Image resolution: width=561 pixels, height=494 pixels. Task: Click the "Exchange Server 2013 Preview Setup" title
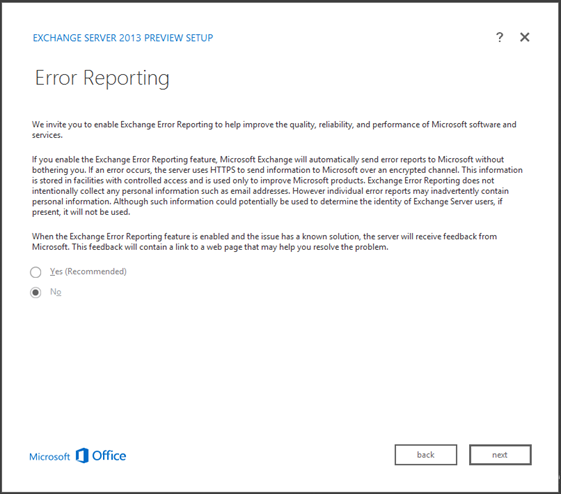(x=123, y=38)
